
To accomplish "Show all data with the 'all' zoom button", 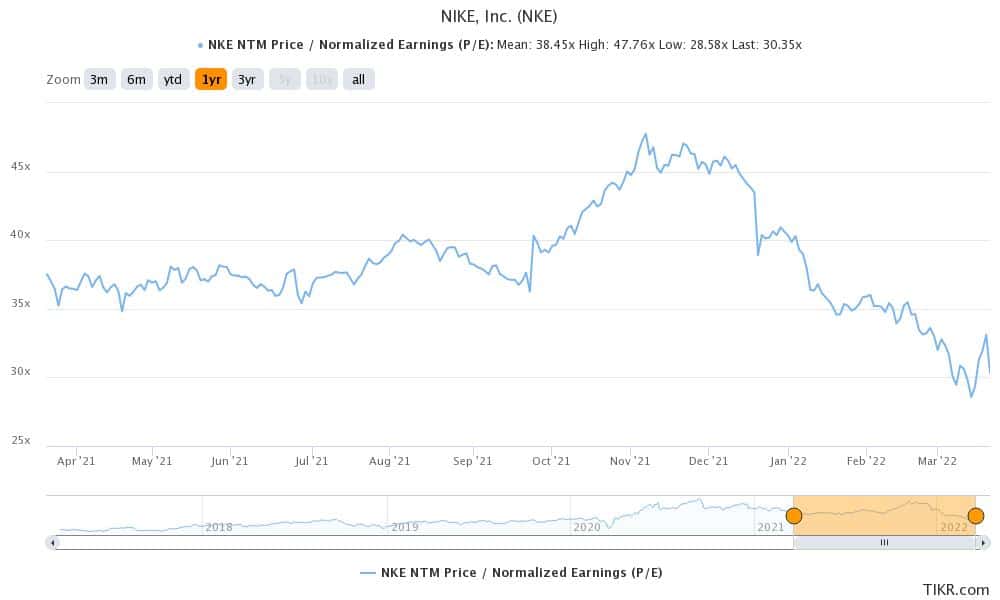I will click(x=358, y=80).
